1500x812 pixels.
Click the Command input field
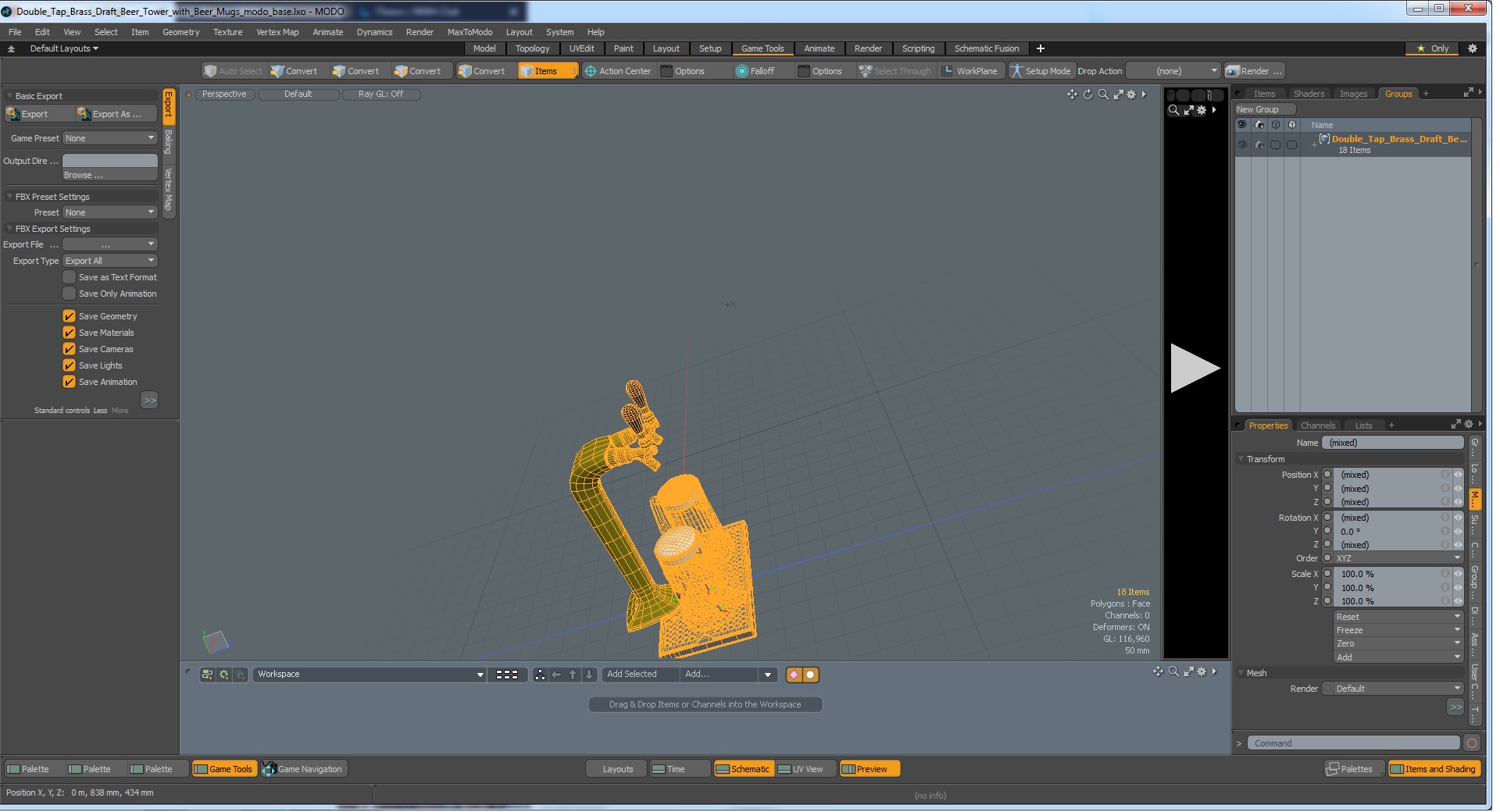pyautogui.click(x=1353, y=743)
